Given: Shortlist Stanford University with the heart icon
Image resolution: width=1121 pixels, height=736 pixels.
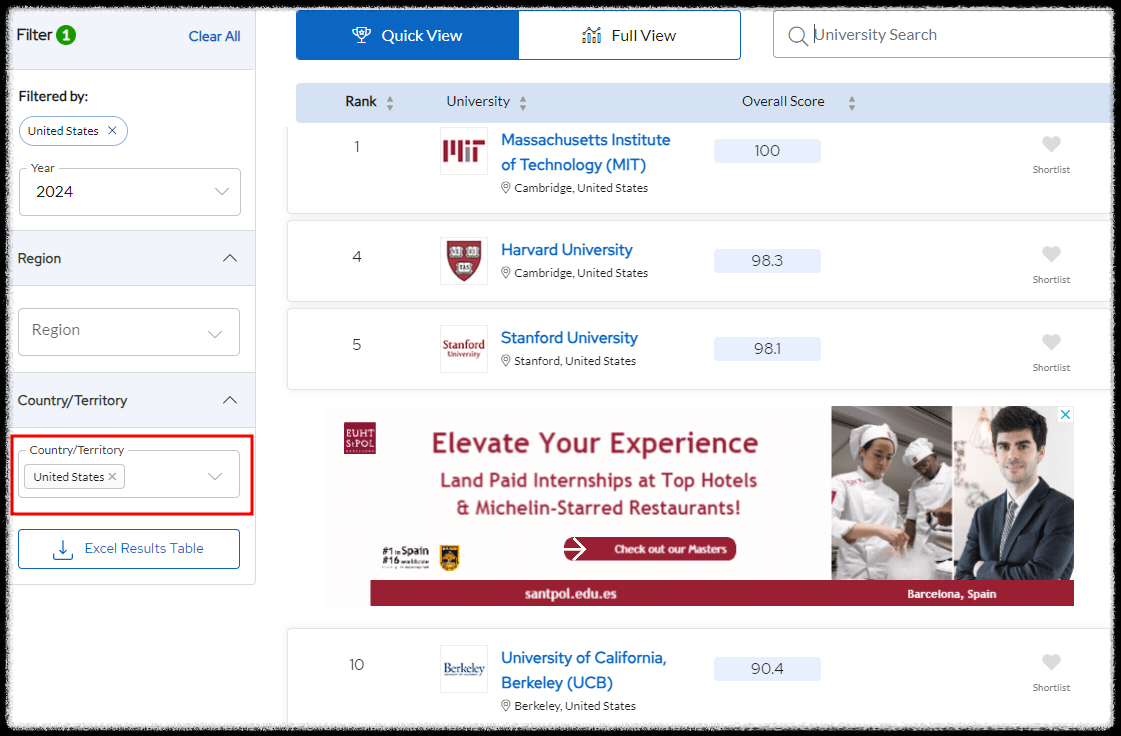Looking at the screenshot, I should (x=1051, y=342).
